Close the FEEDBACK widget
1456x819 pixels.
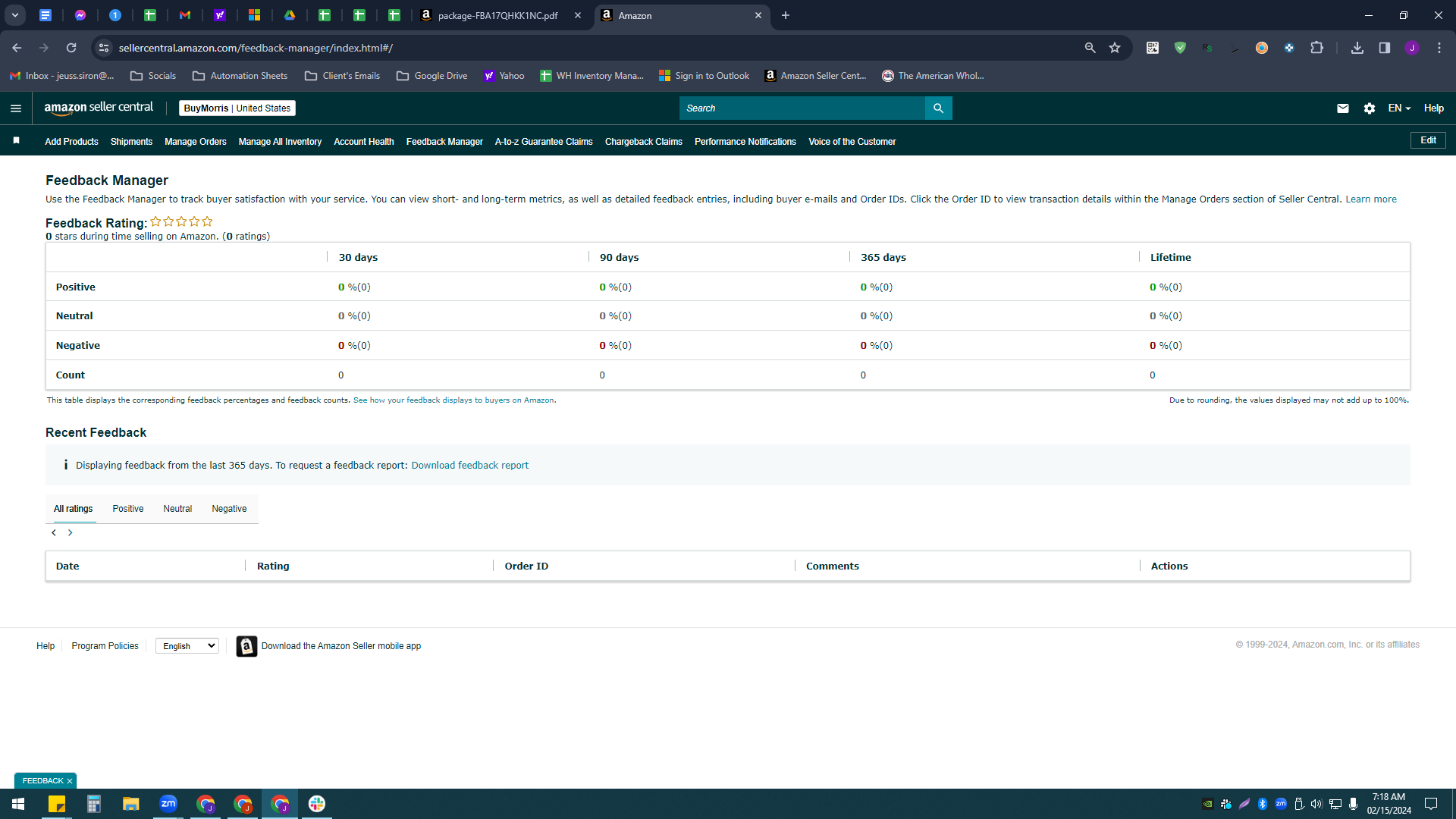point(70,781)
